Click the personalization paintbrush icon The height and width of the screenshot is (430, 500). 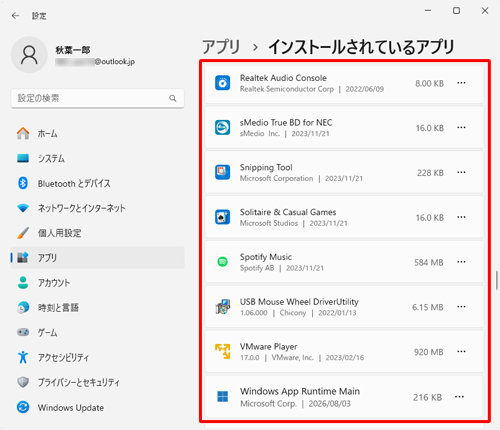[23, 233]
